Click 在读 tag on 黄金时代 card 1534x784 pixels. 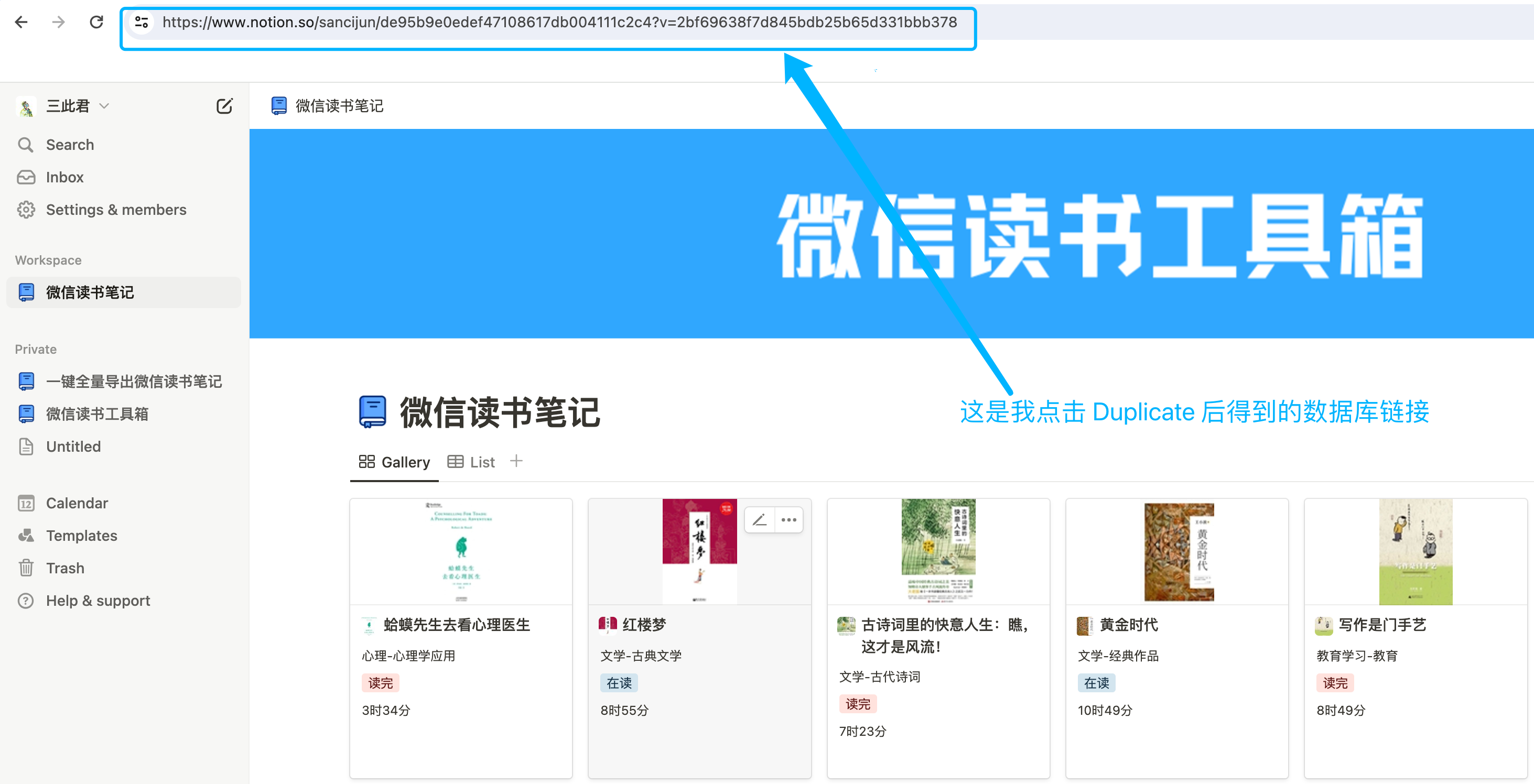[1097, 683]
